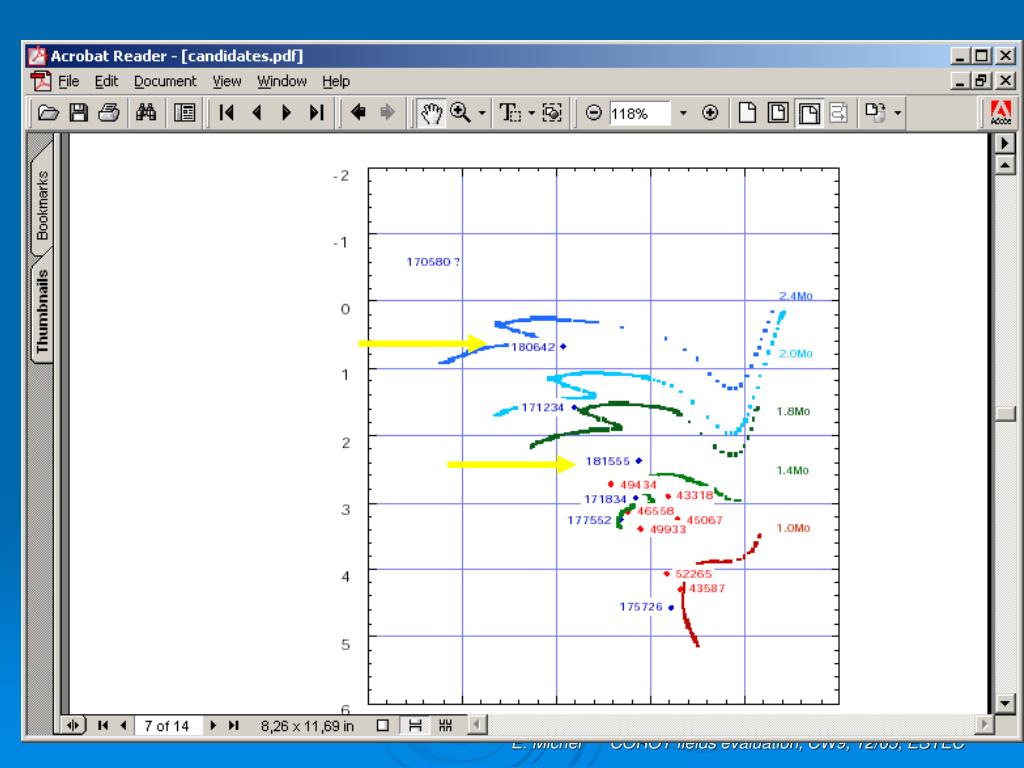The width and height of the screenshot is (1024, 768).
Task: Open the File menu
Action: tap(69, 82)
